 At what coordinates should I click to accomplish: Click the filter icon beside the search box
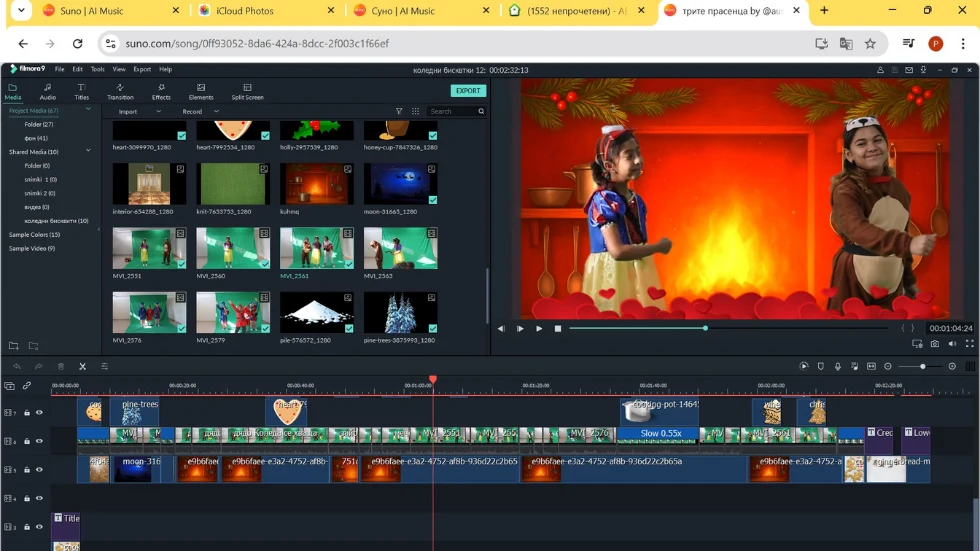399,112
